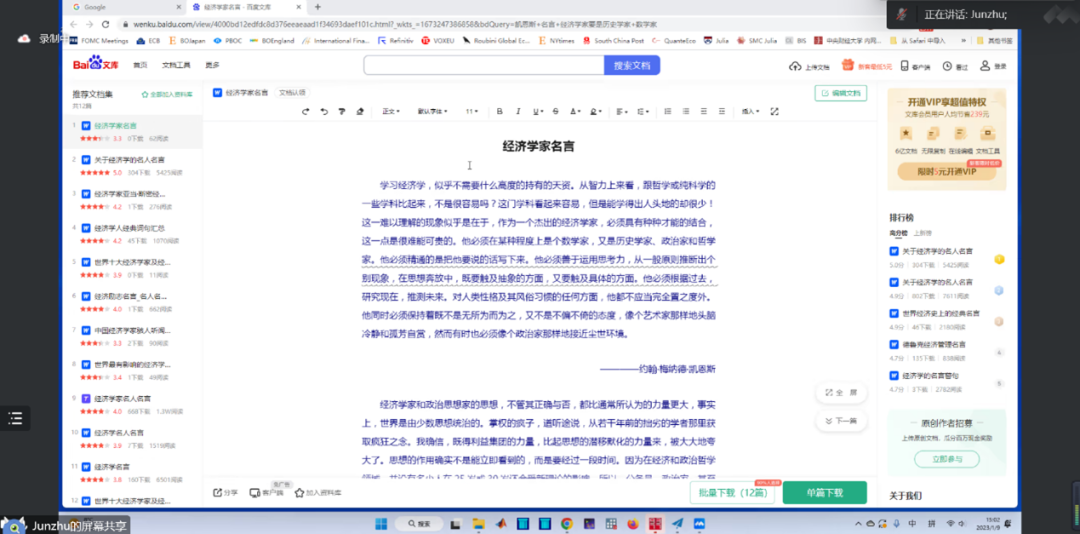Viewport: 1080px width, 534px height.
Task: Open the 文档工具 menu in Baidu Wenku header
Action: pos(176,65)
